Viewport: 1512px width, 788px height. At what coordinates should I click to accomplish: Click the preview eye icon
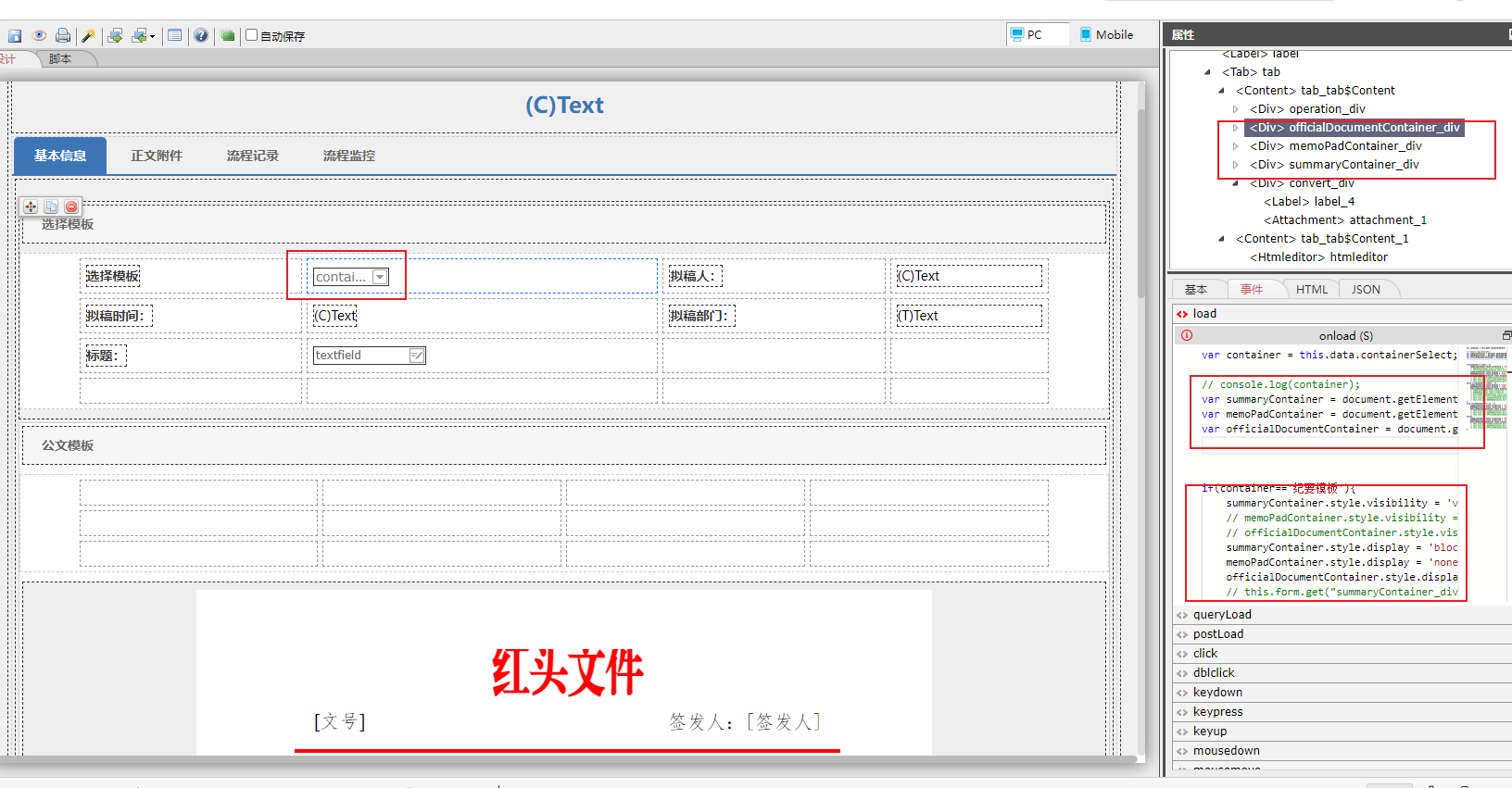(39, 36)
